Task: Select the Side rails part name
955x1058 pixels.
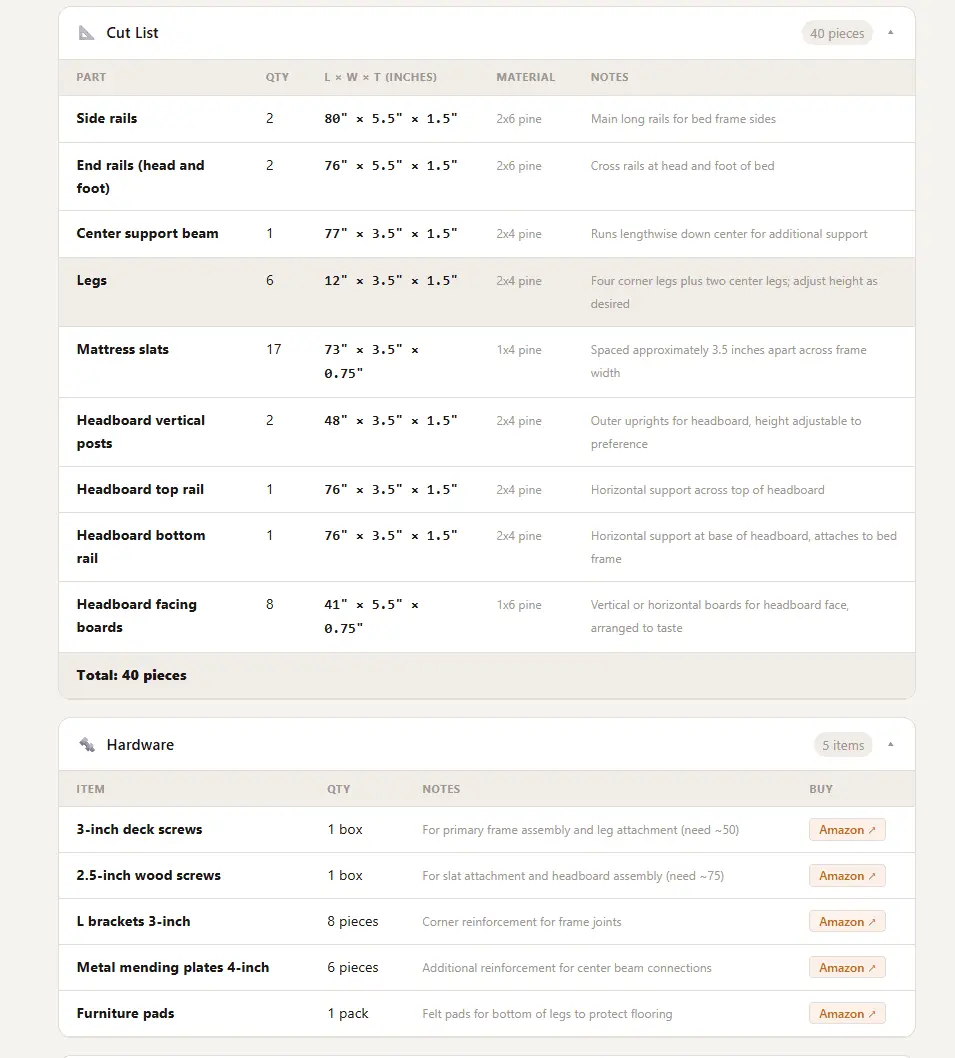Action: pos(107,118)
